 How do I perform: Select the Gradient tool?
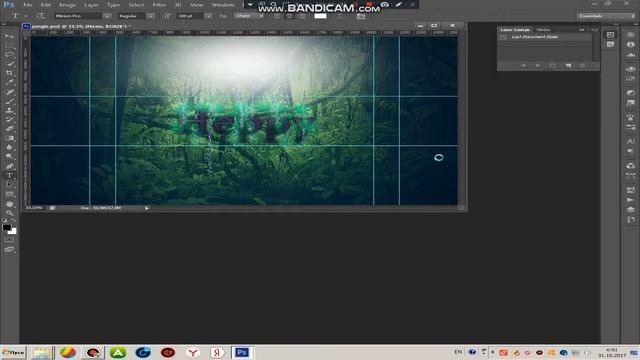9,138
